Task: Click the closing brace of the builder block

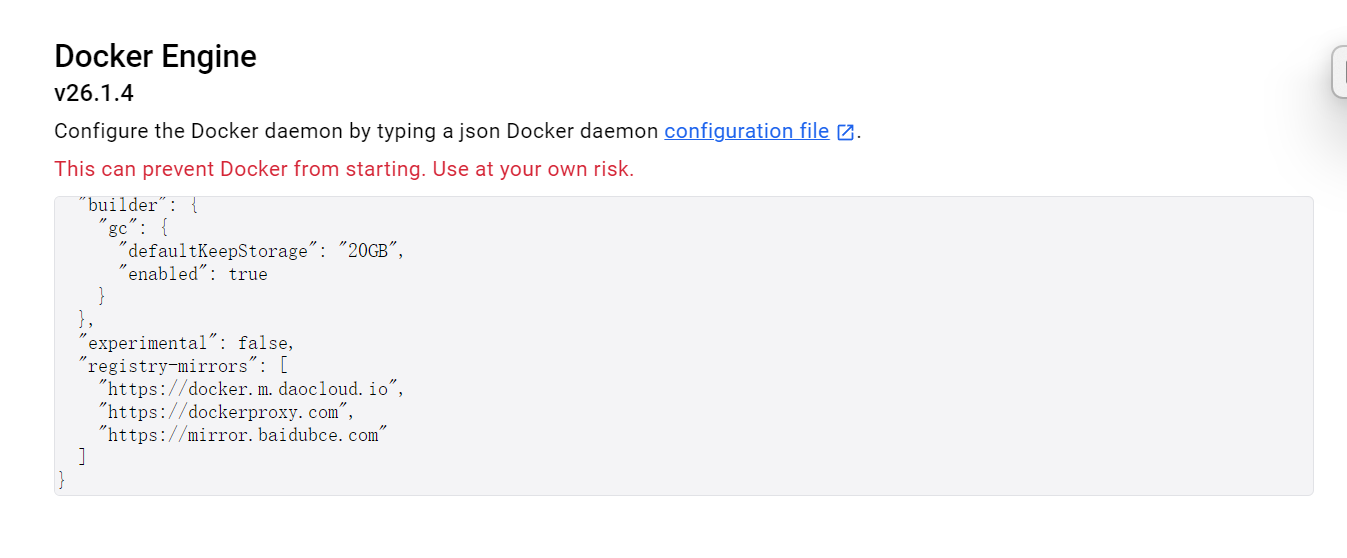Action: click(85, 320)
